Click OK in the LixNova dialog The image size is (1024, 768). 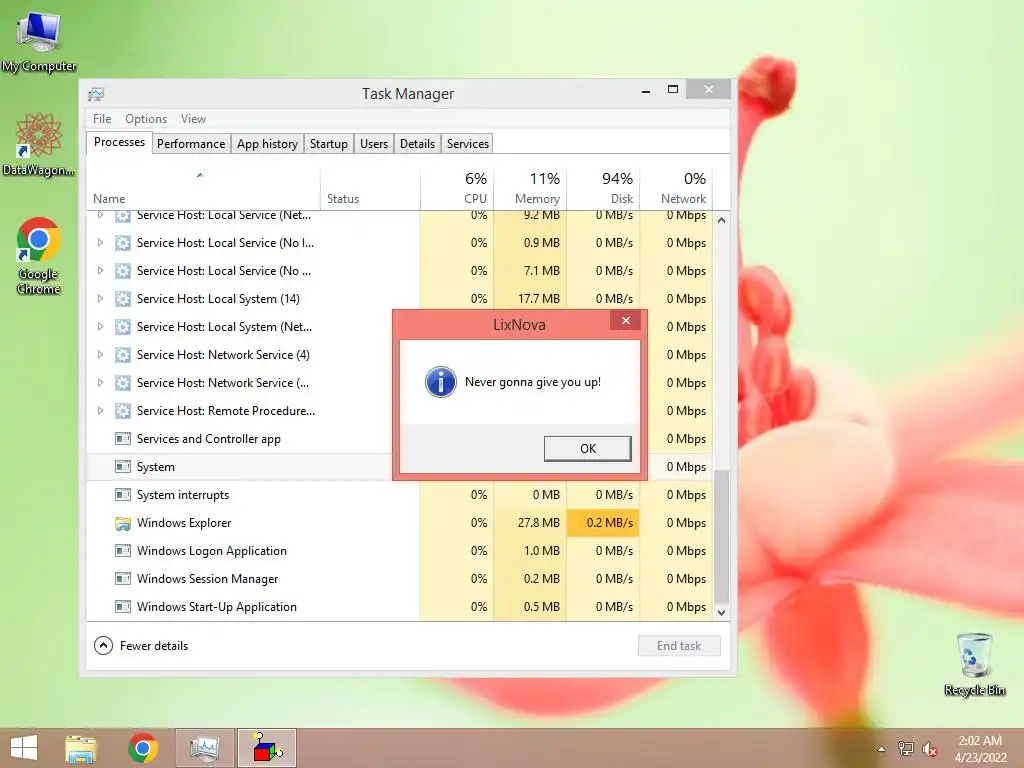click(x=587, y=449)
